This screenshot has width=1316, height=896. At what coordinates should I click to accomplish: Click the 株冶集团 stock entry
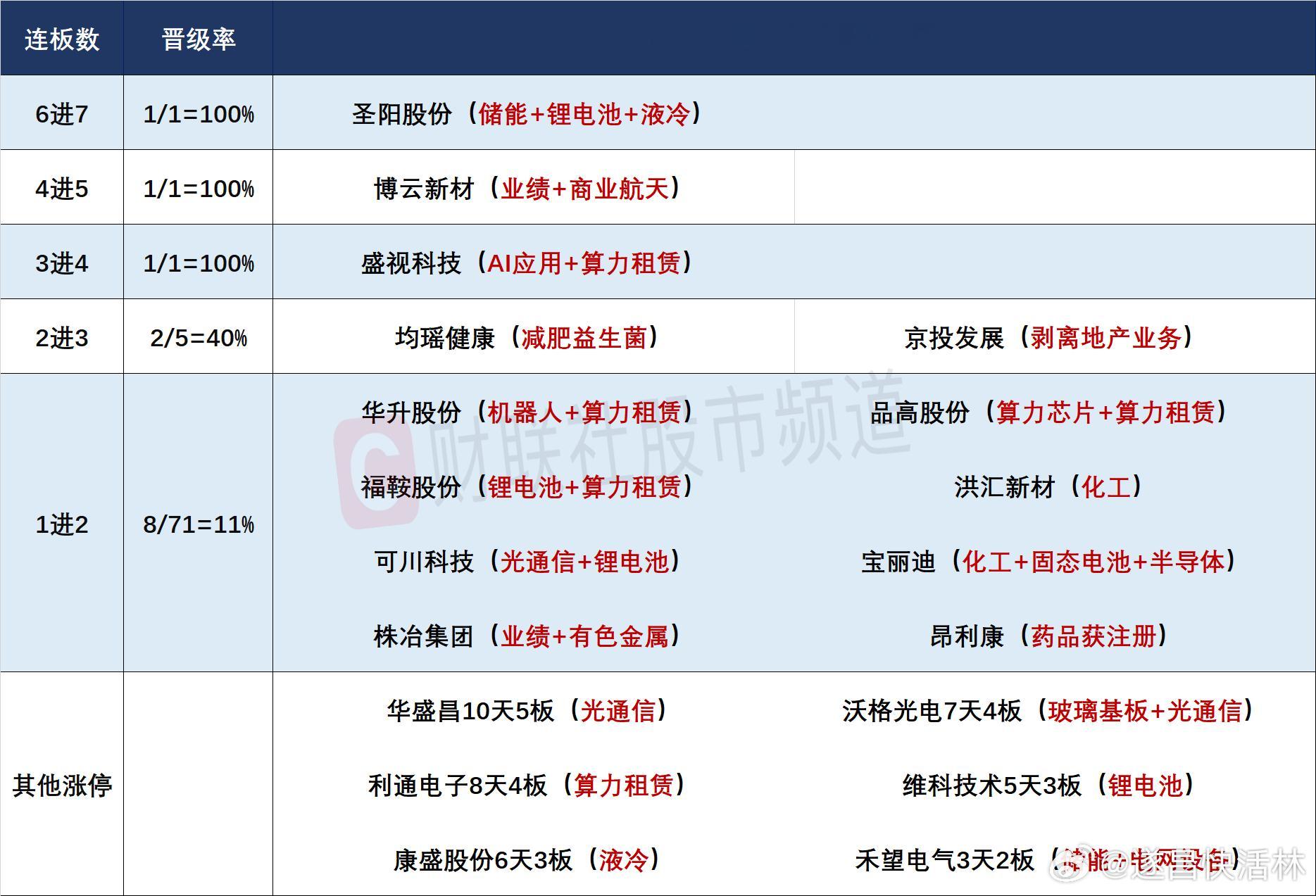click(527, 636)
